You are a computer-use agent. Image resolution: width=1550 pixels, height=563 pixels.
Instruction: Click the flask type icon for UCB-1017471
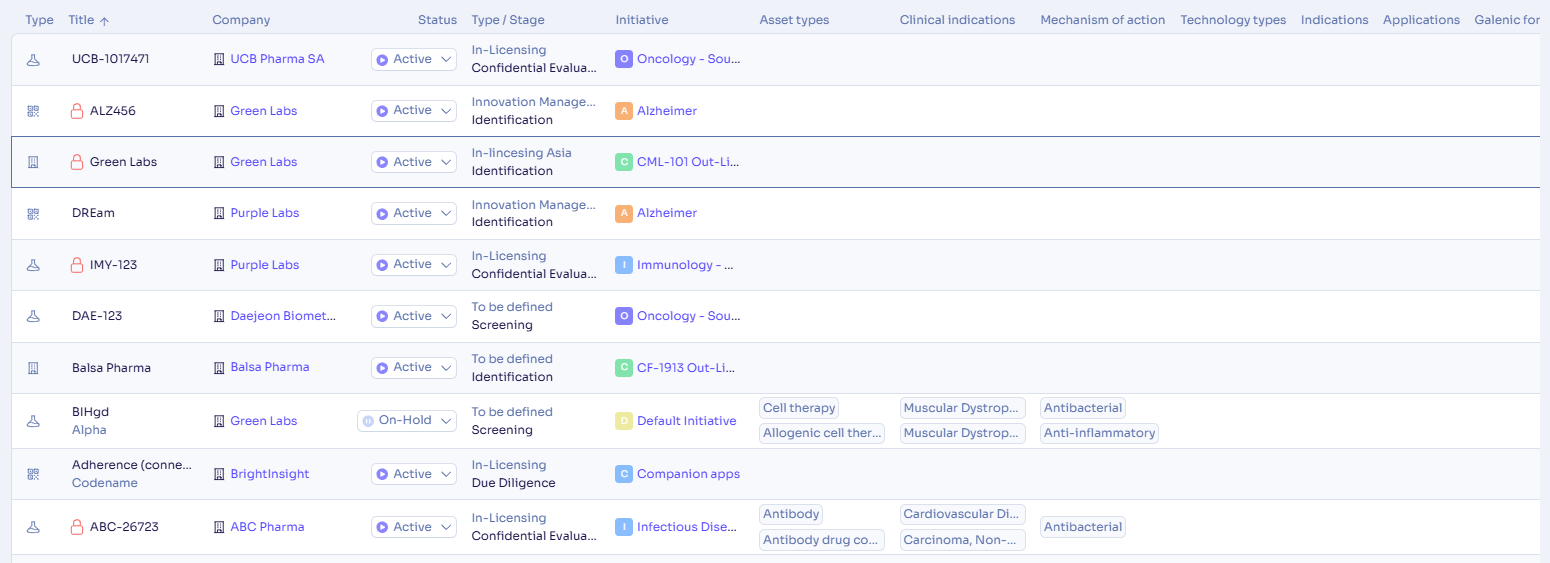click(x=33, y=60)
